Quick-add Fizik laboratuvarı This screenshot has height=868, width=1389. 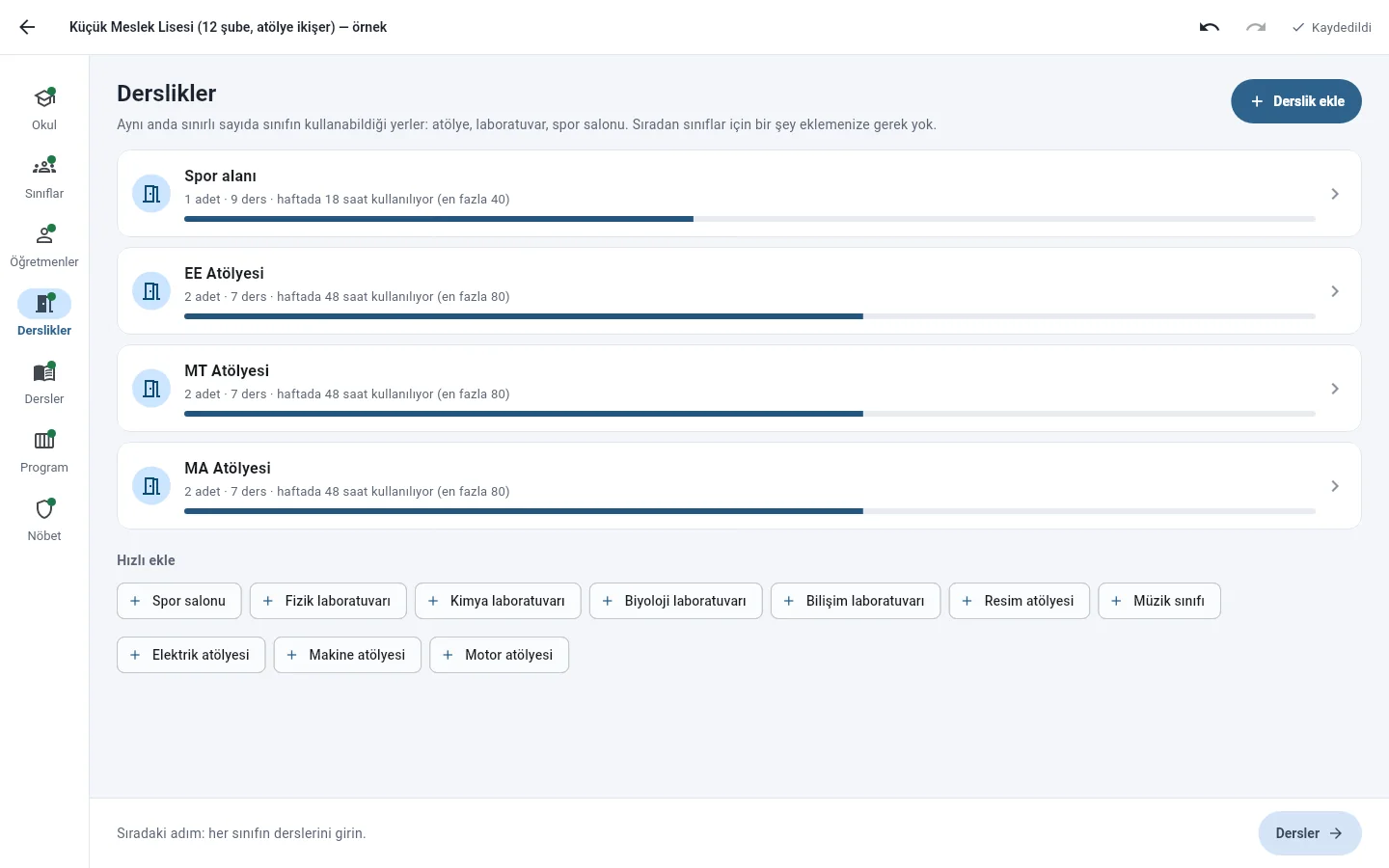328,601
